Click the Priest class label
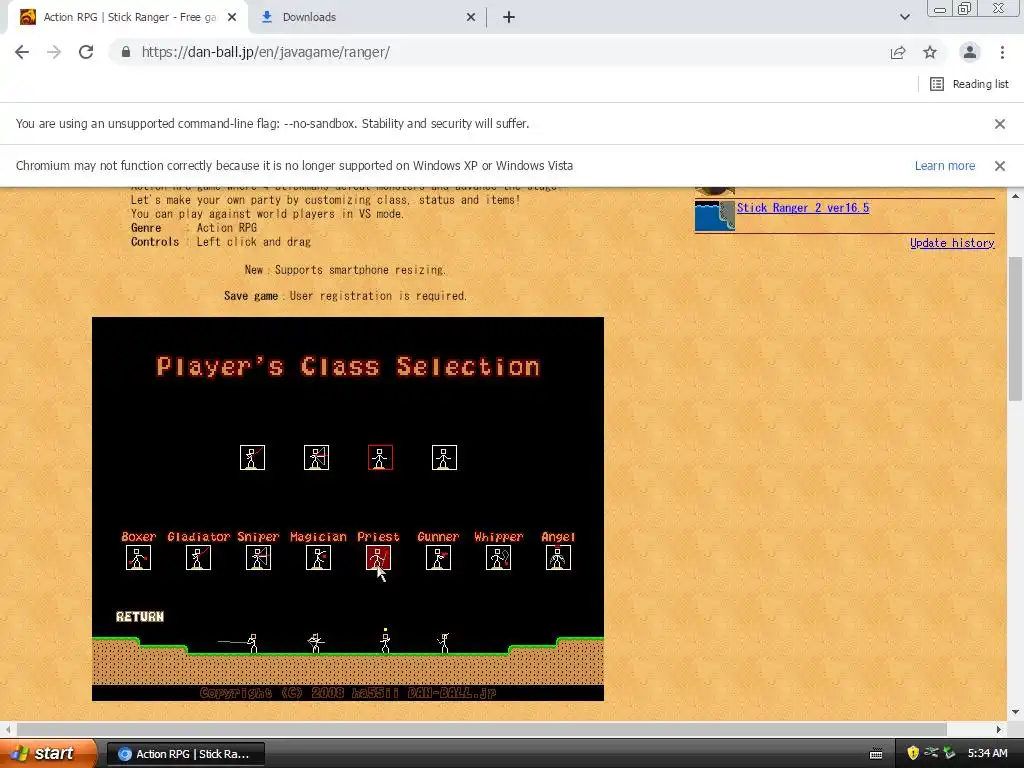This screenshot has height=768, width=1024. [378, 537]
